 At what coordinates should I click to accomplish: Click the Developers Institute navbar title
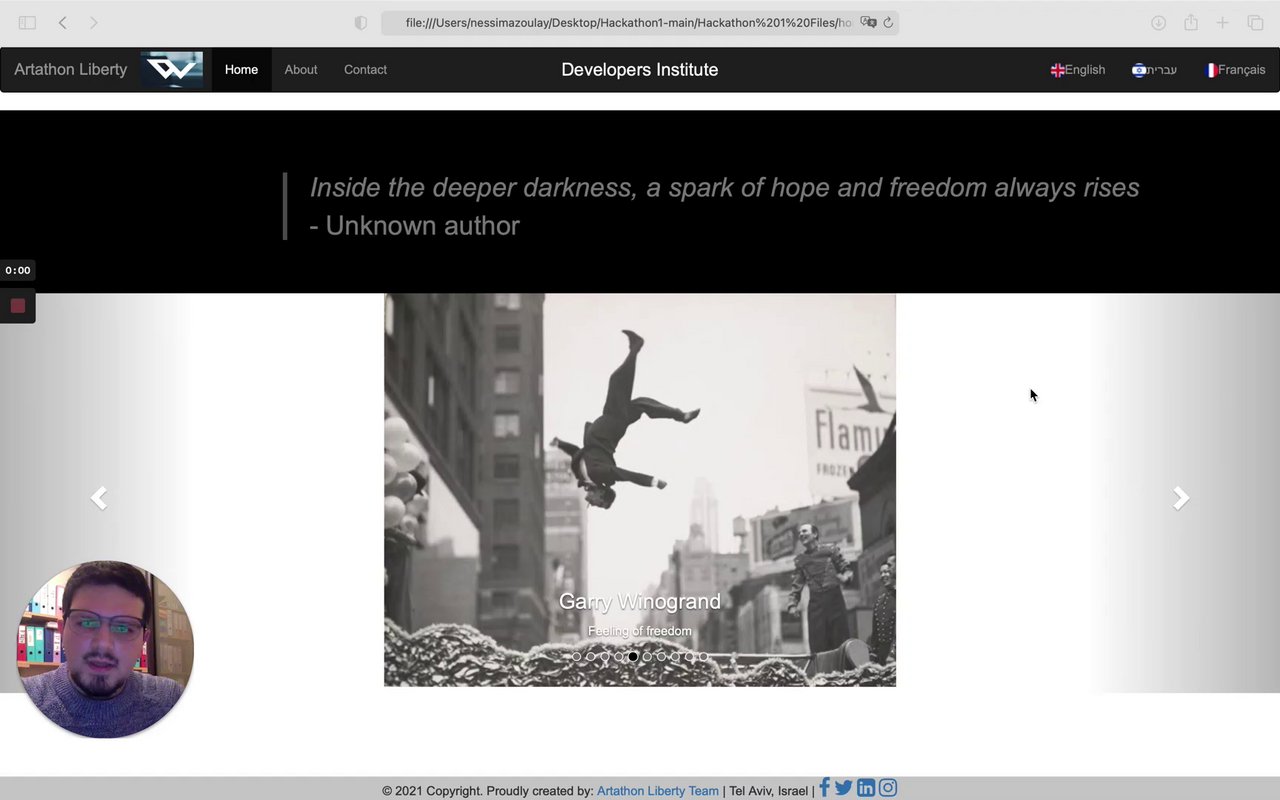640,69
